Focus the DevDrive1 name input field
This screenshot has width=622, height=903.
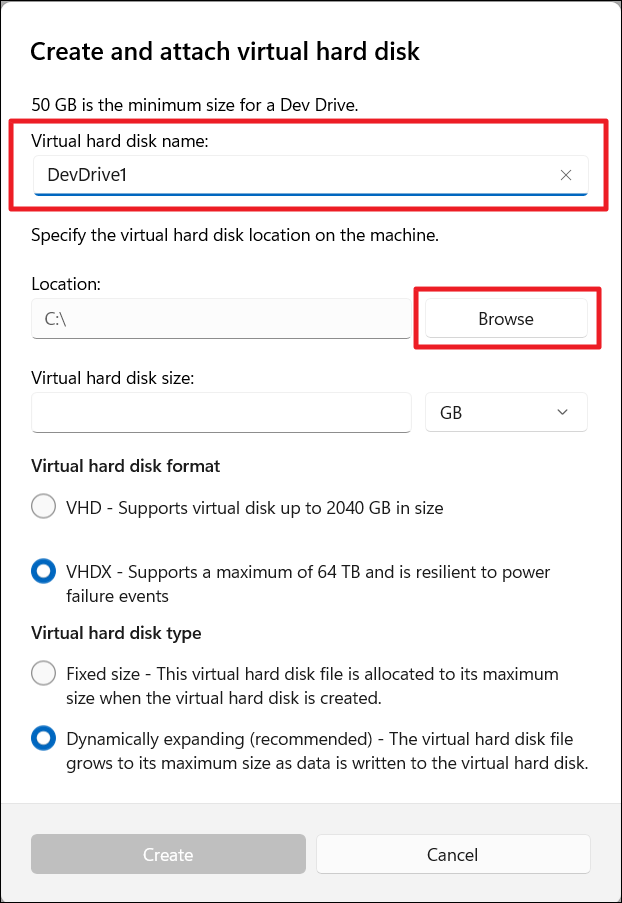290,175
